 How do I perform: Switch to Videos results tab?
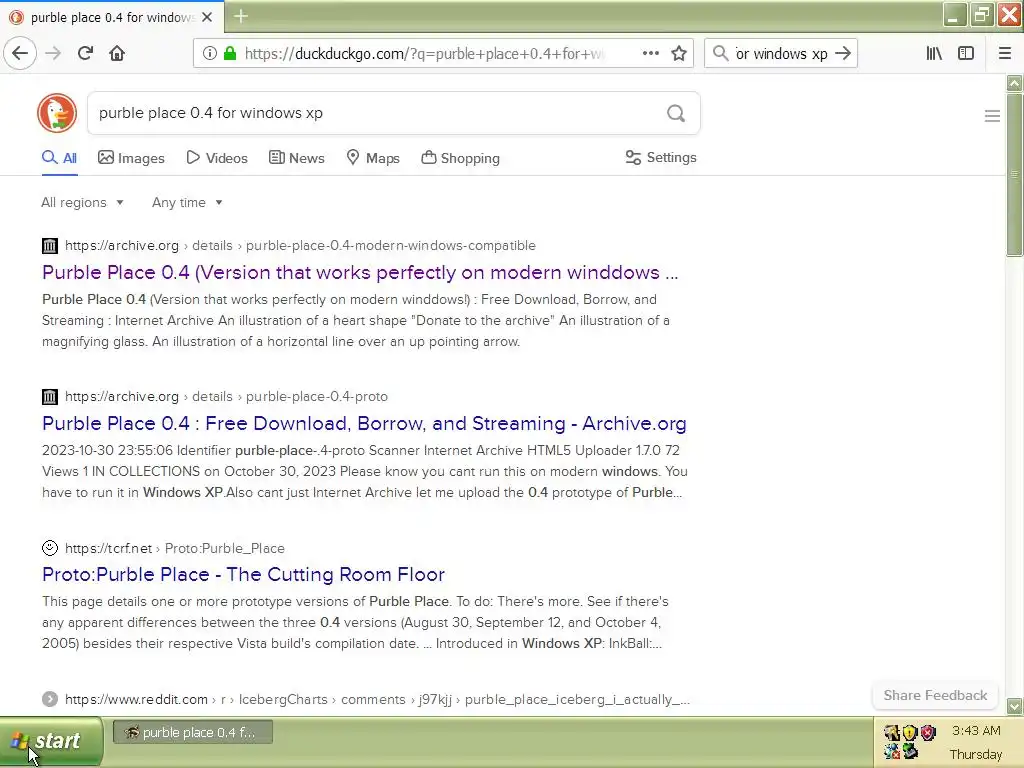pos(217,158)
